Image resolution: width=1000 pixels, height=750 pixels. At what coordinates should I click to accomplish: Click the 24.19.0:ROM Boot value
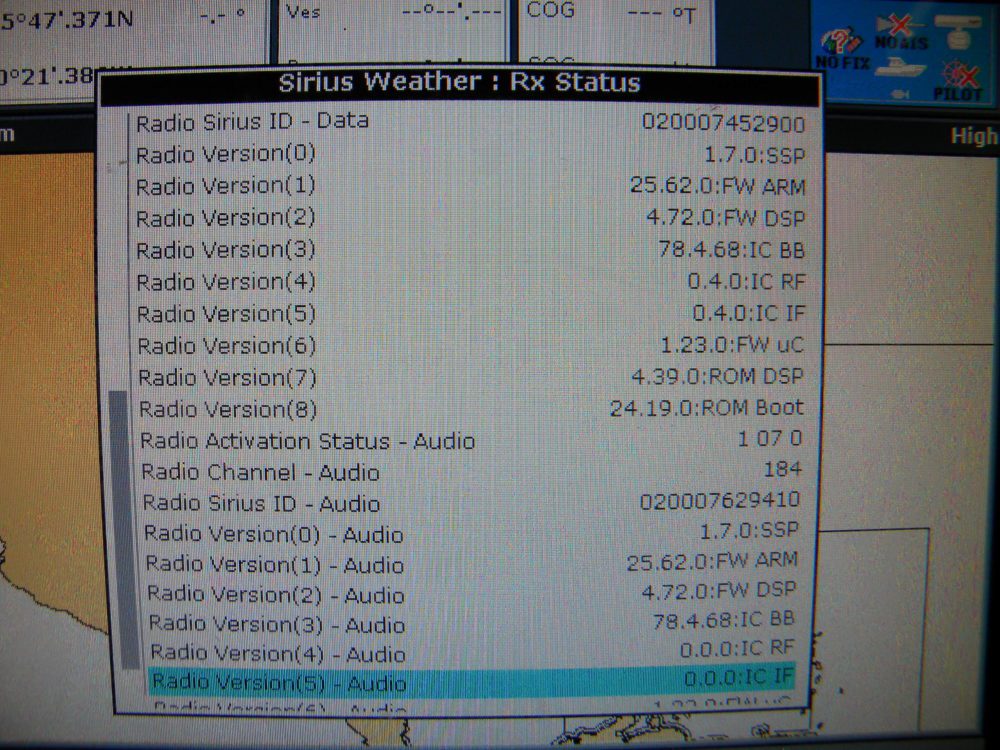(707, 408)
